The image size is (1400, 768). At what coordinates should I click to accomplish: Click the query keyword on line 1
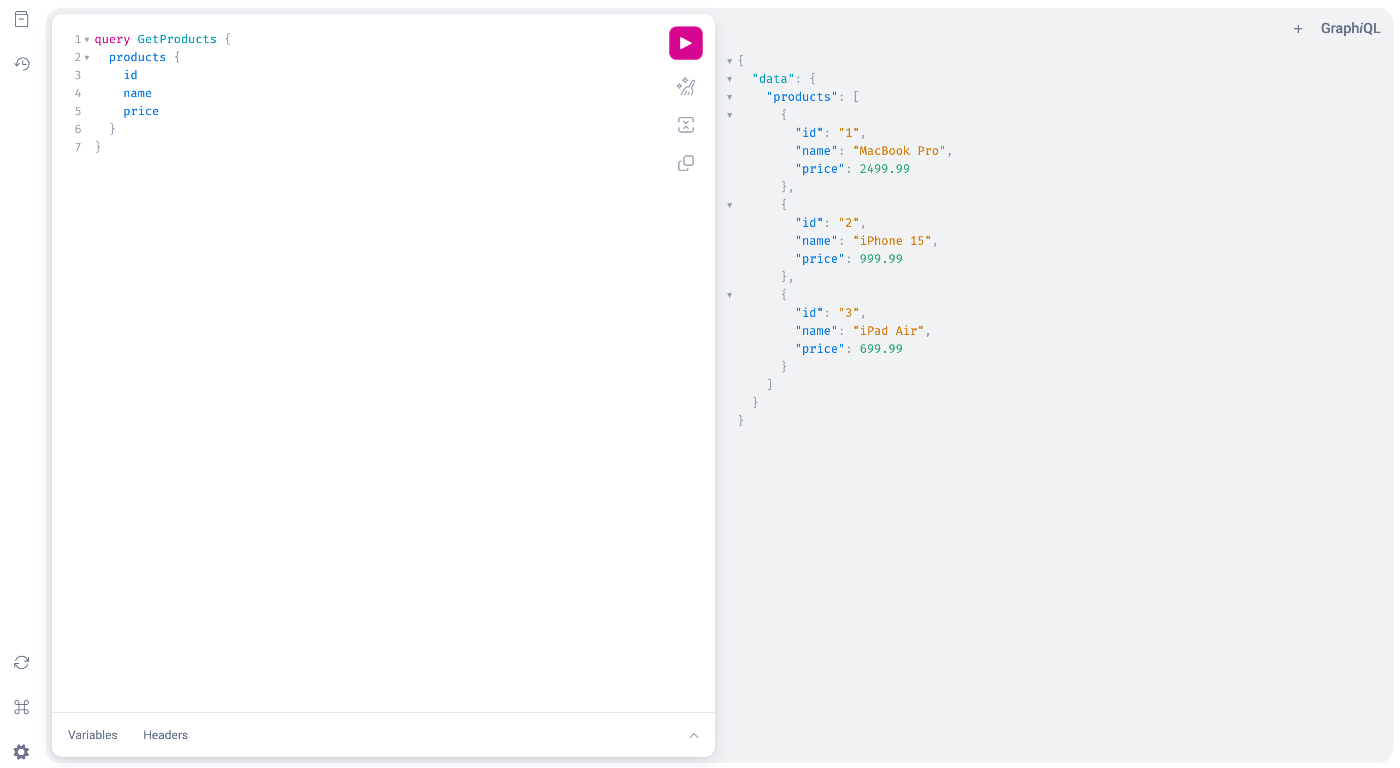(112, 39)
